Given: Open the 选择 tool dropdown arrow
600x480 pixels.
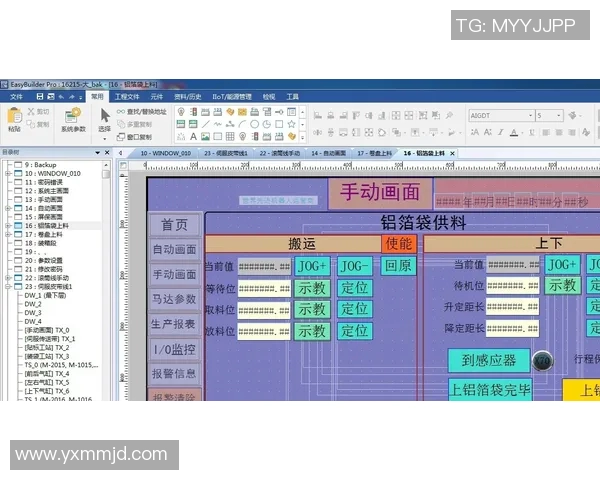Looking at the screenshot, I should [104, 139].
